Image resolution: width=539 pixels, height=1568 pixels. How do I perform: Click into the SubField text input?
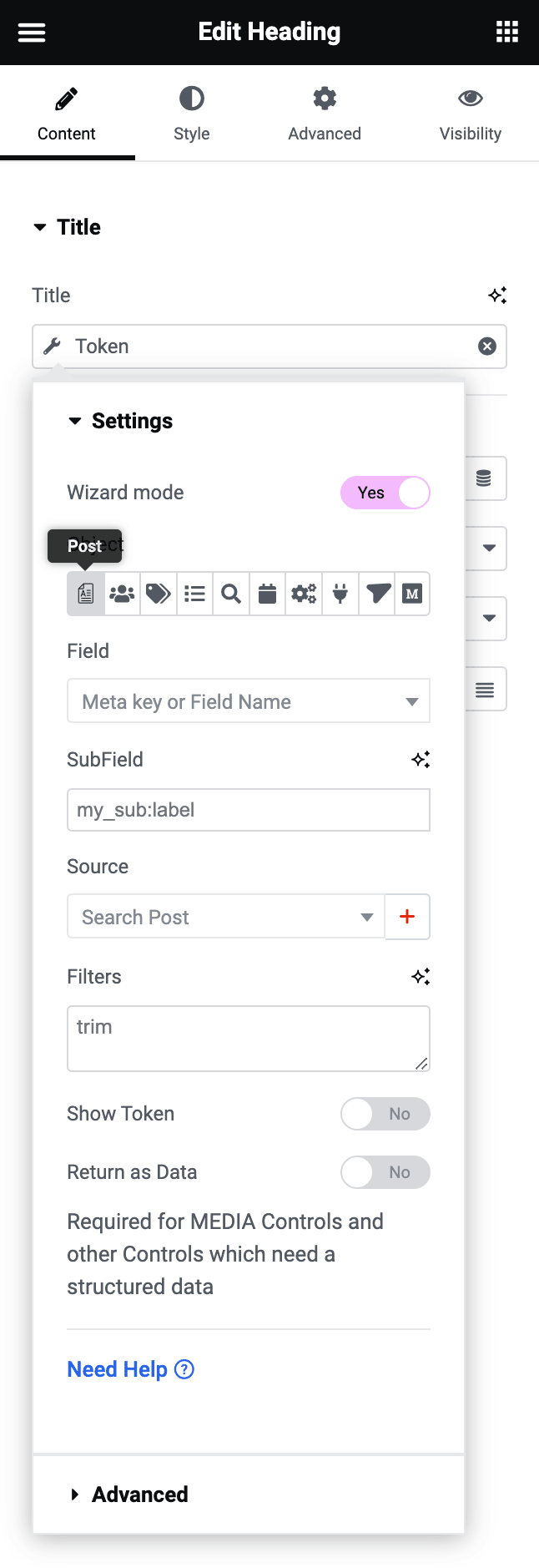[248, 810]
